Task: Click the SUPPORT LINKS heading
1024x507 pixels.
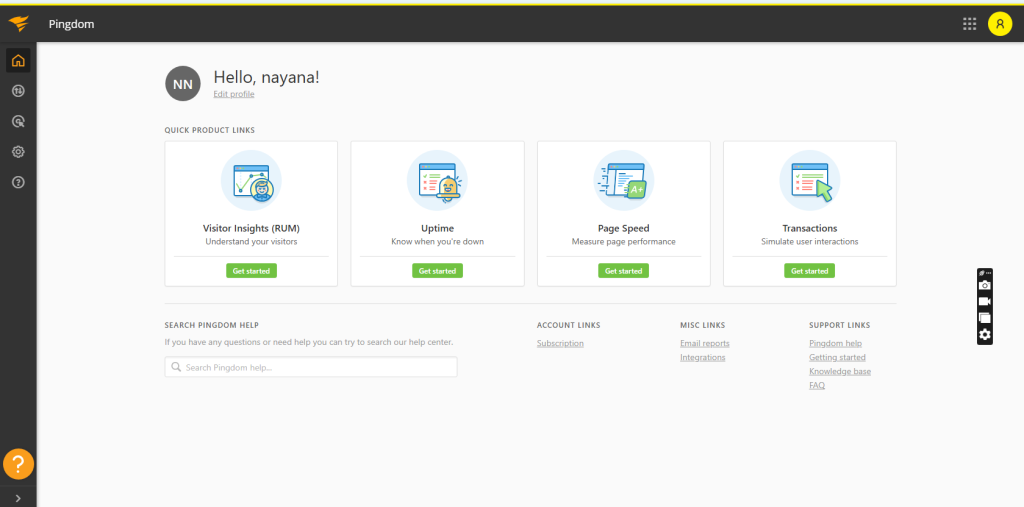Action: click(840, 325)
